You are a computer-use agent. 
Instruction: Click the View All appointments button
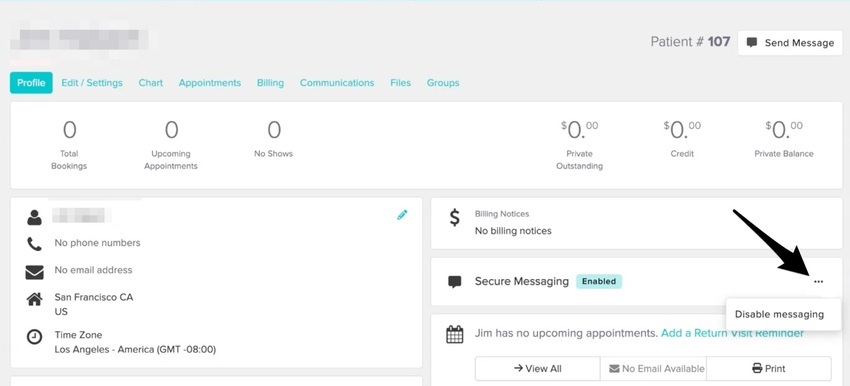coord(538,369)
